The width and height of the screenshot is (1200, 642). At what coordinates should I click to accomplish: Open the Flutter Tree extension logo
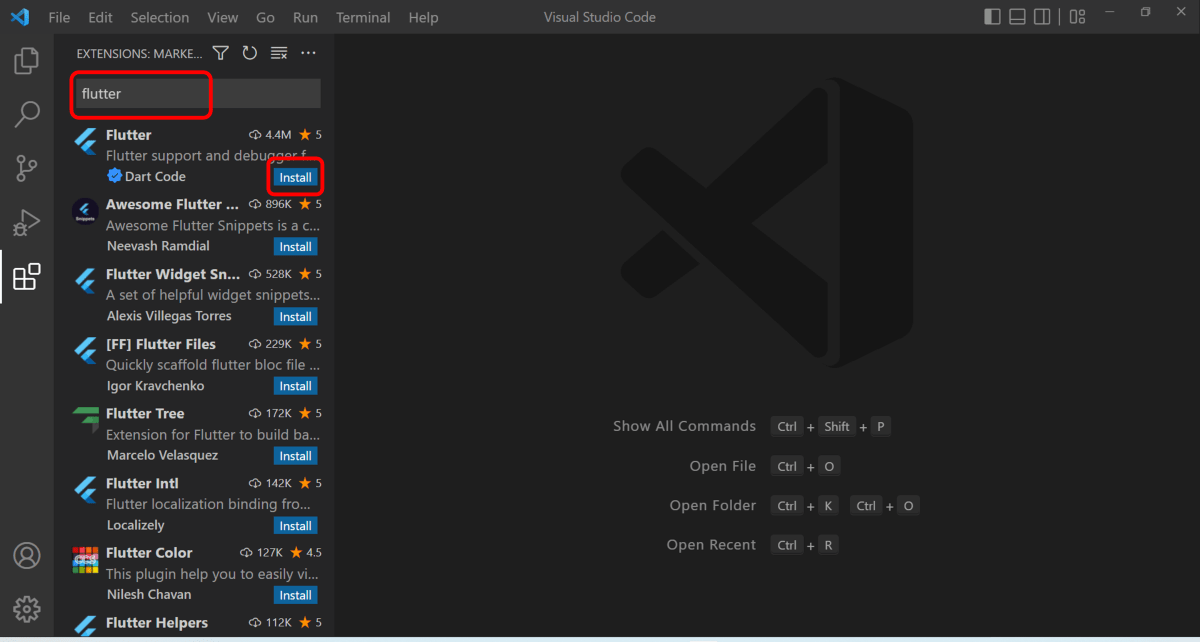pyautogui.click(x=85, y=420)
